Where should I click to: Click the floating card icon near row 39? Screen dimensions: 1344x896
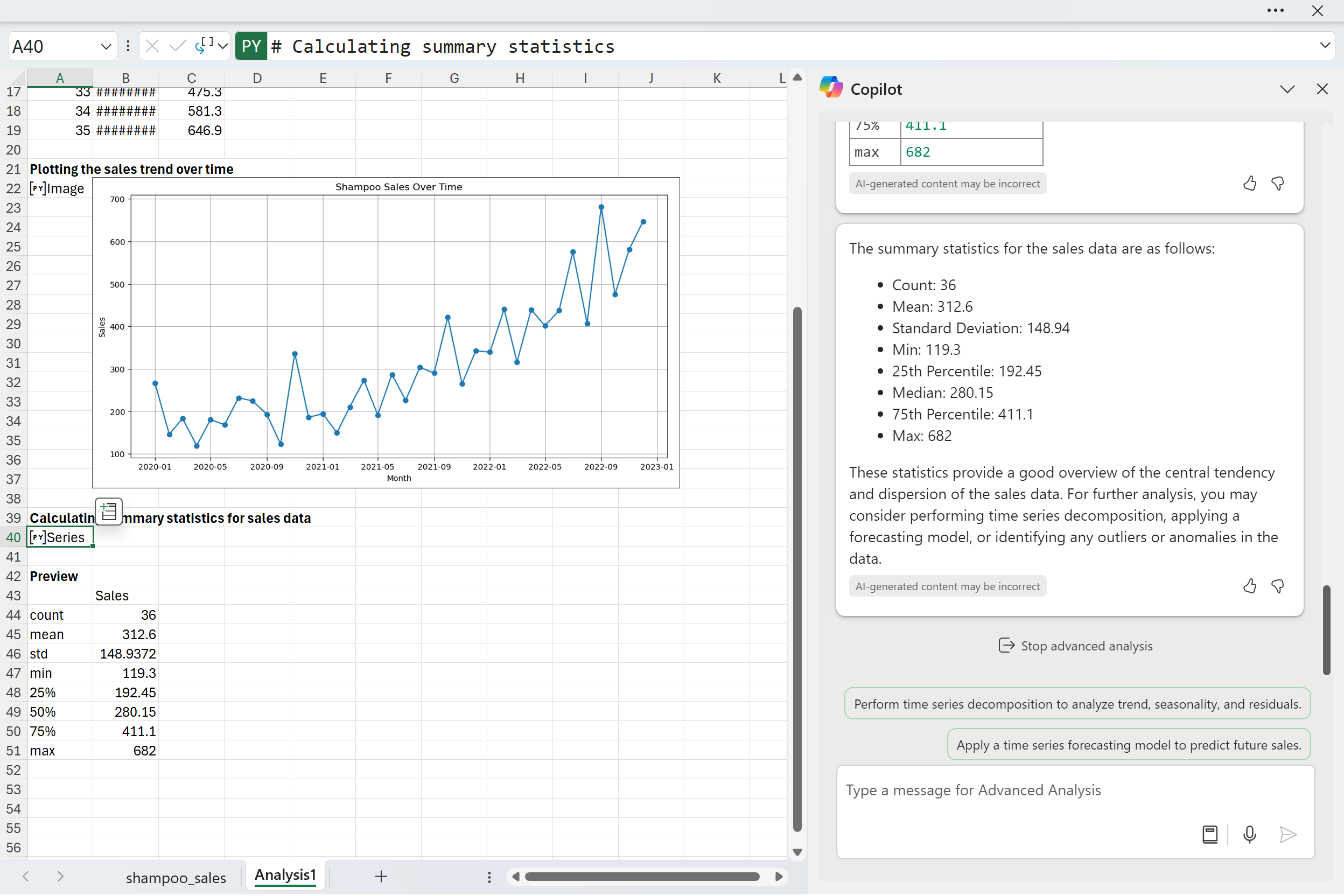109,511
